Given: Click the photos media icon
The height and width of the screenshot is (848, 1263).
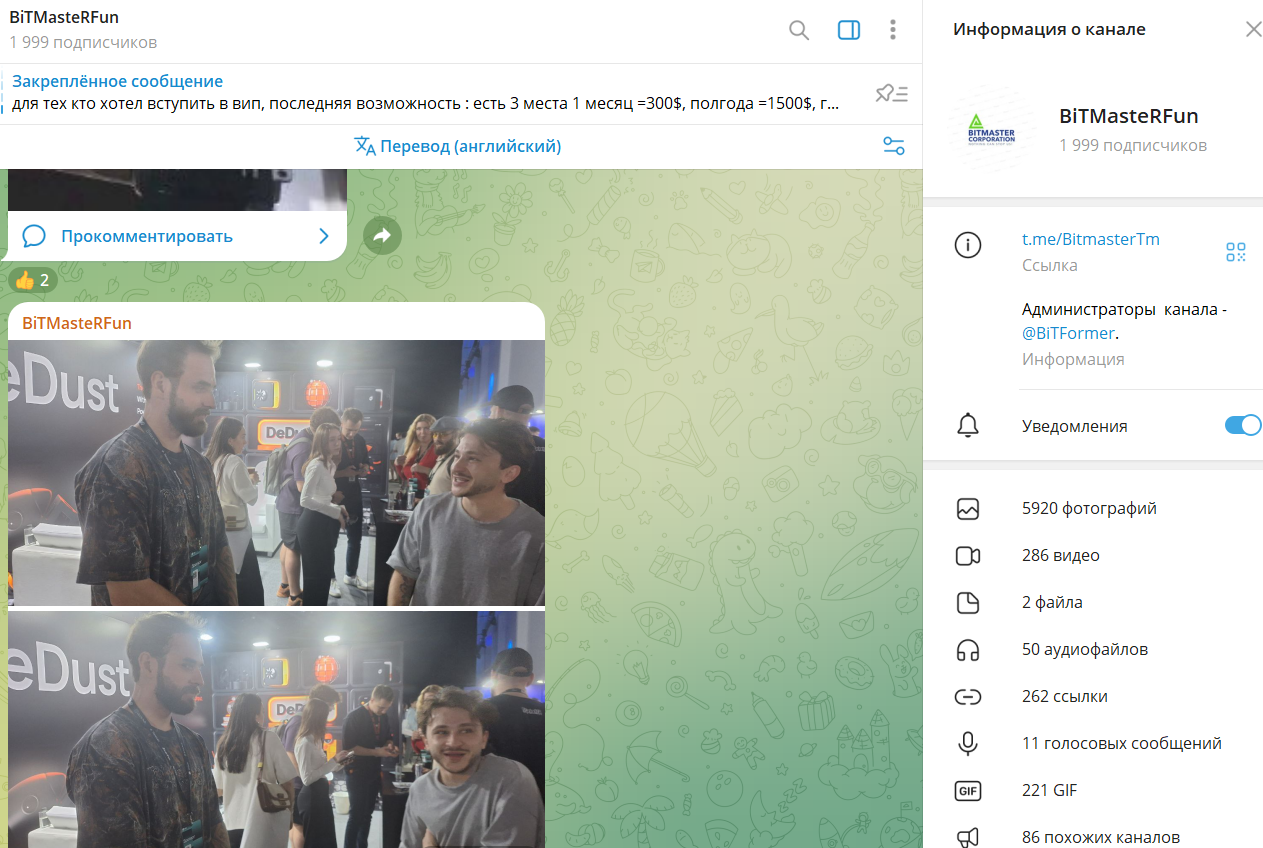Looking at the screenshot, I should click(x=967, y=509).
